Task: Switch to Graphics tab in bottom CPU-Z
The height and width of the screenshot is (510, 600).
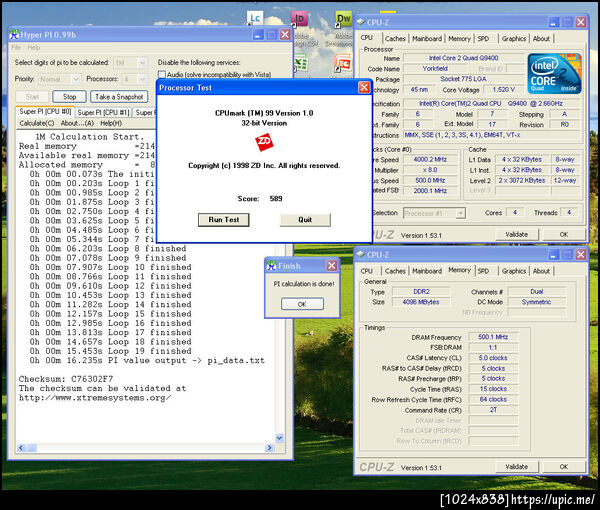Action: tap(514, 271)
